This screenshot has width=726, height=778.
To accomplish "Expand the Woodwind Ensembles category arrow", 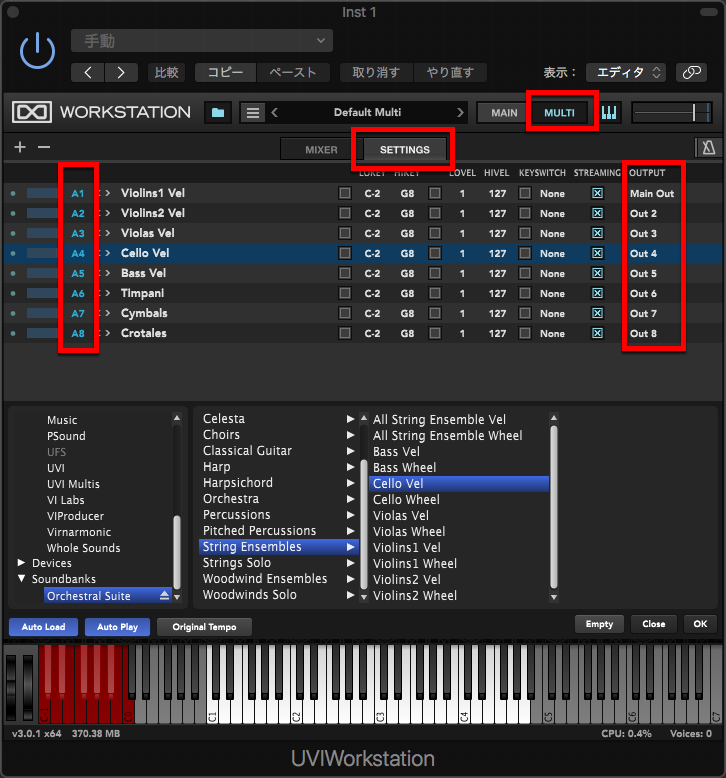I will [x=350, y=579].
